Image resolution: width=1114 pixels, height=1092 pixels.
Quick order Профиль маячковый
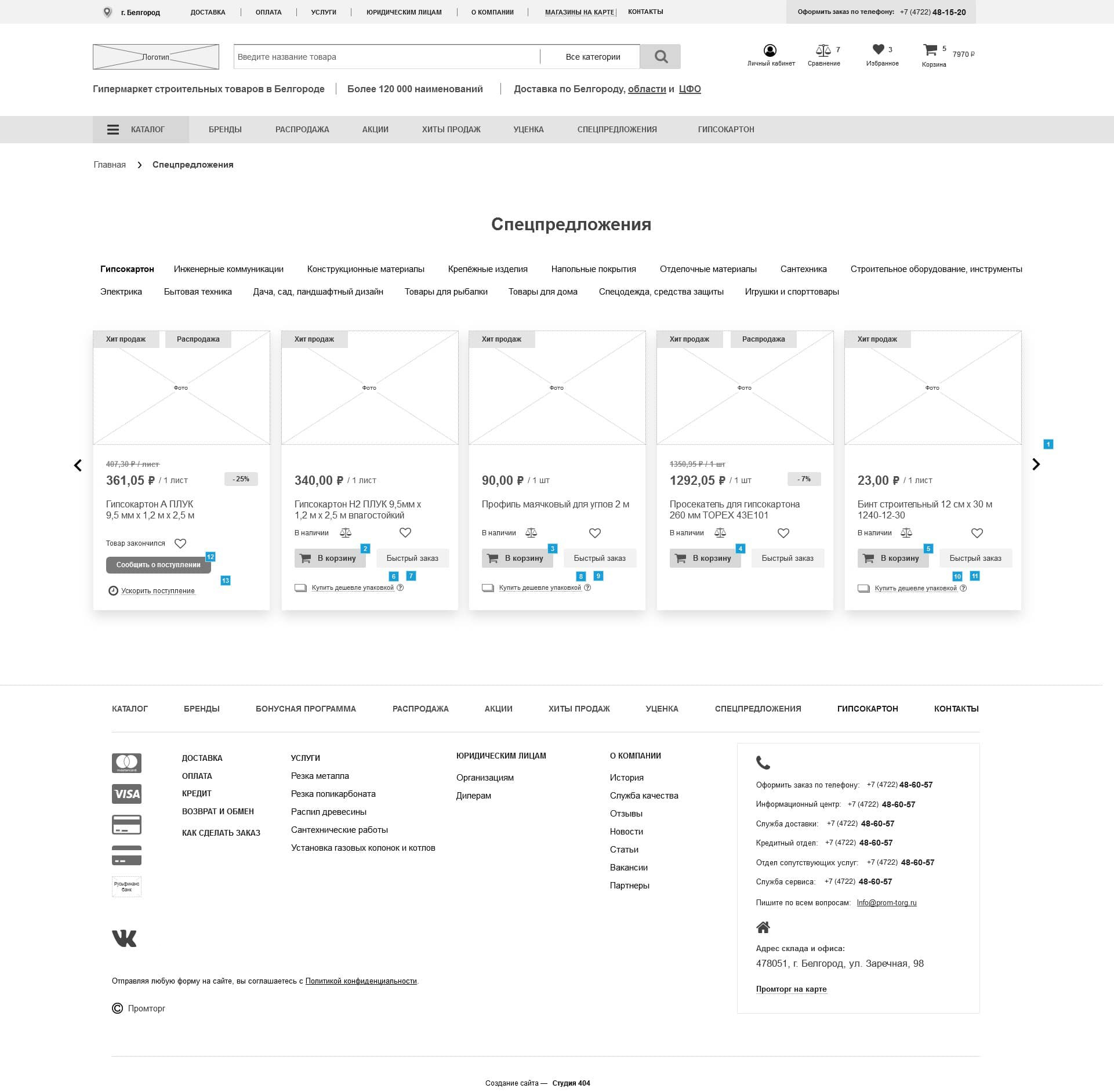point(600,558)
